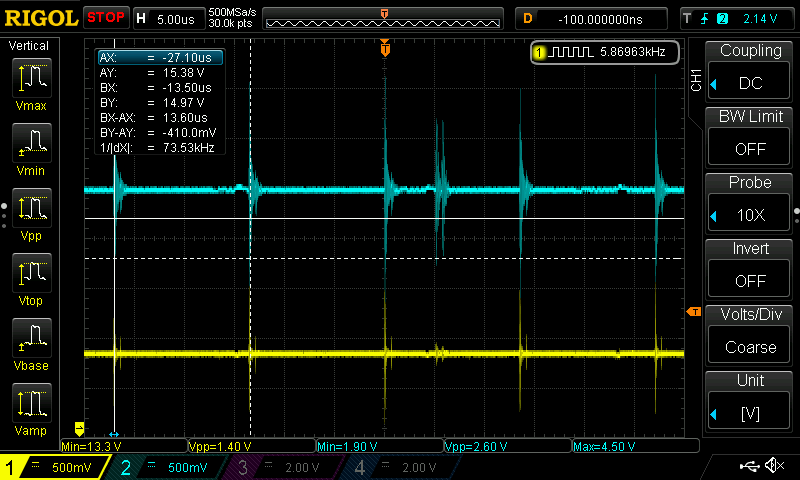
Task: Select the channel 1 tab
Action: (x=55, y=467)
